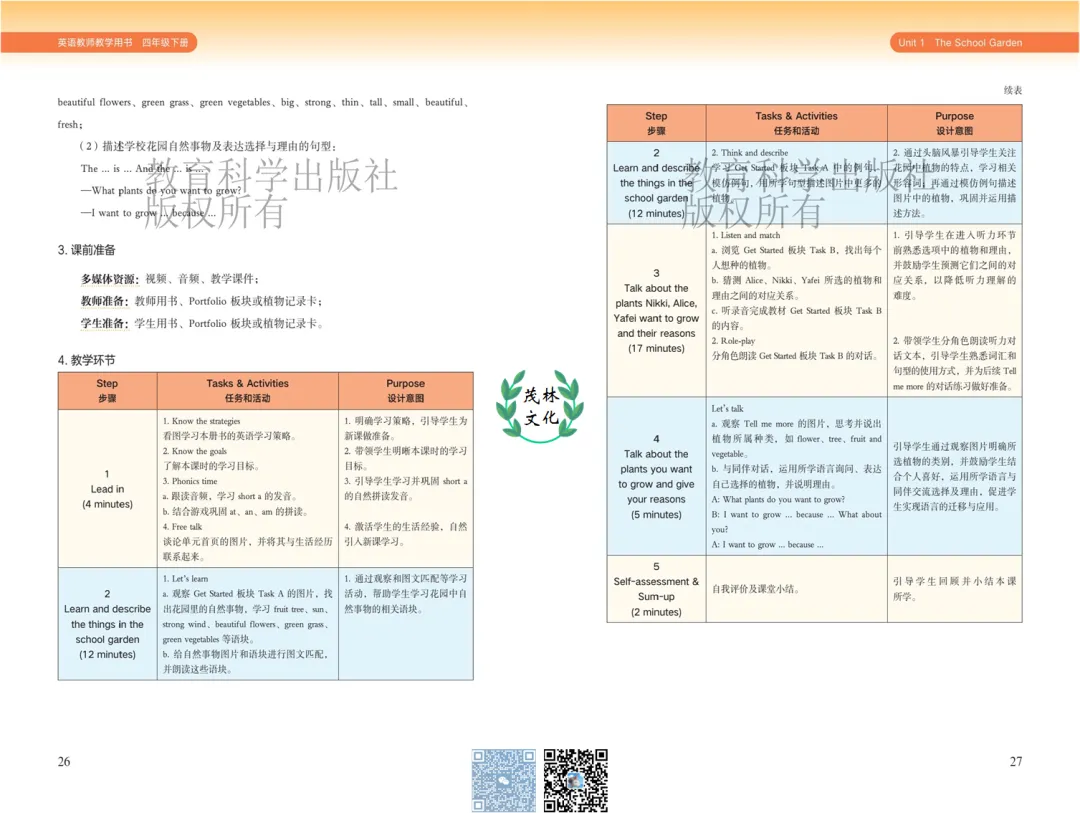This screenshot has width=1080, height=813.
Task: Click the 教师准备 label
Action: [104, 301]
